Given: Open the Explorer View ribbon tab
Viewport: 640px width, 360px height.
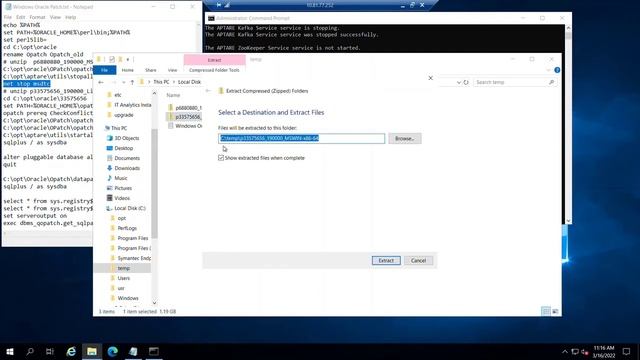Looking at the screenshot, I should [172, 70].
